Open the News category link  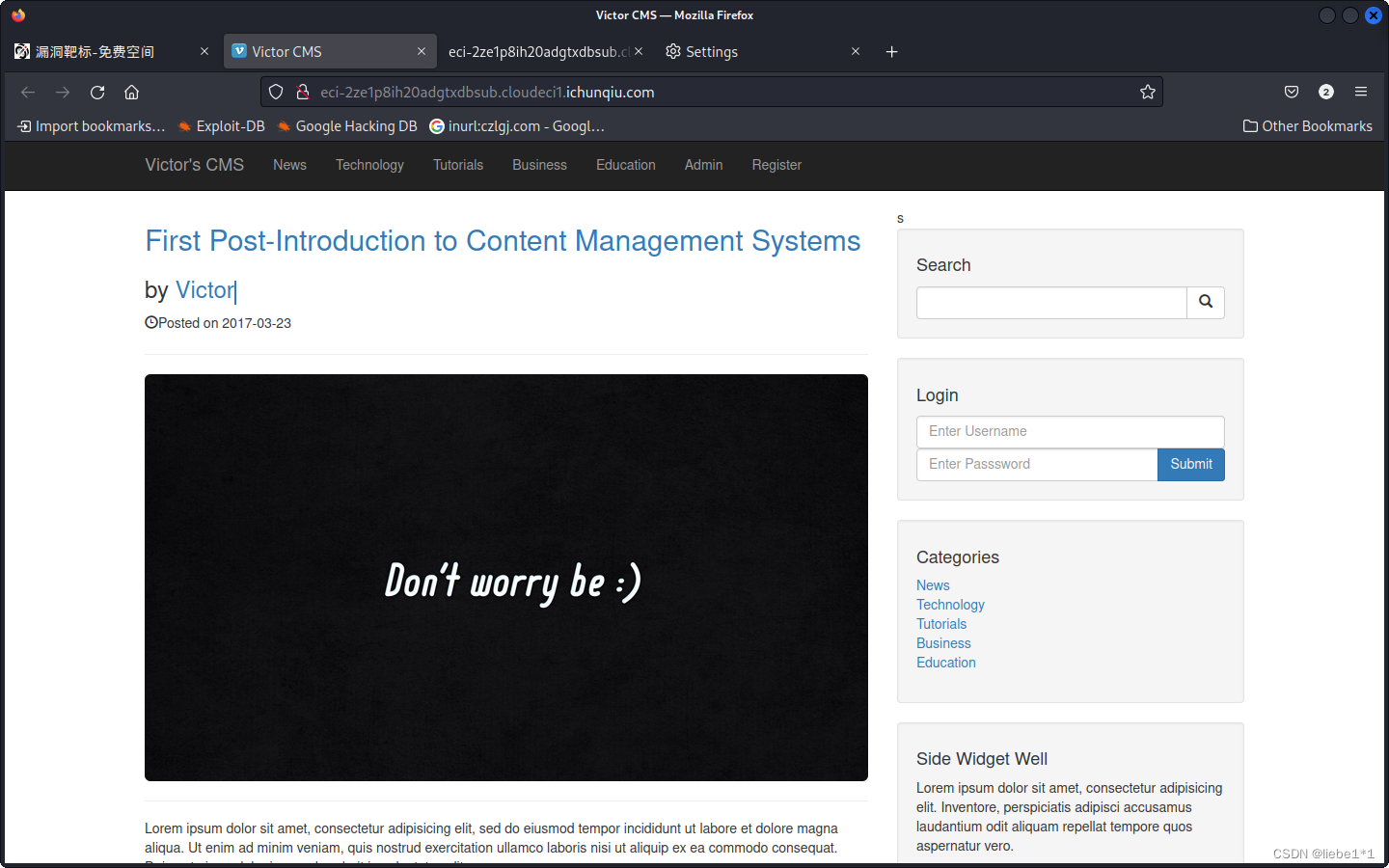(933, 585)
